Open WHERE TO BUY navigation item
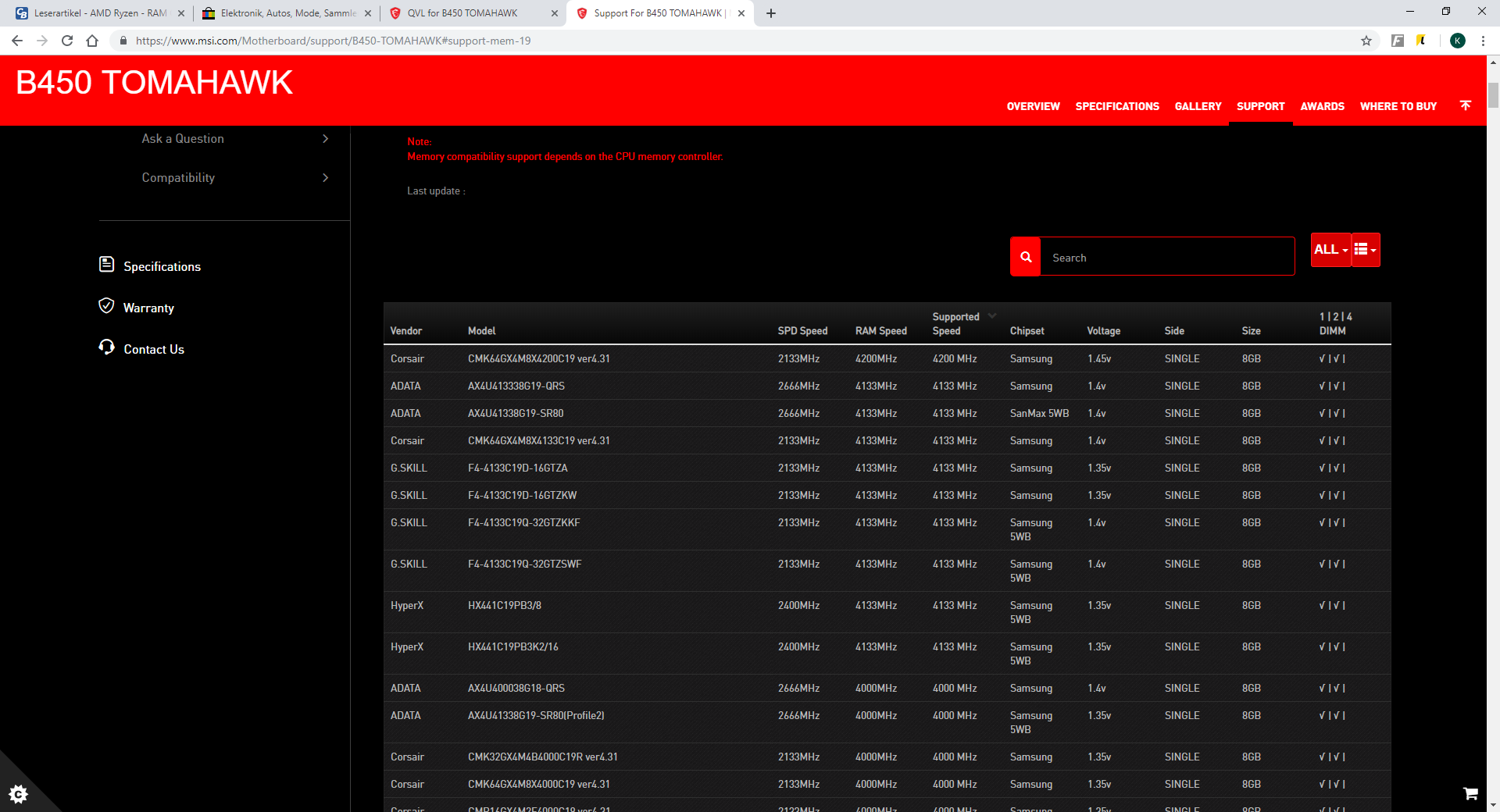 (1398, 106)
